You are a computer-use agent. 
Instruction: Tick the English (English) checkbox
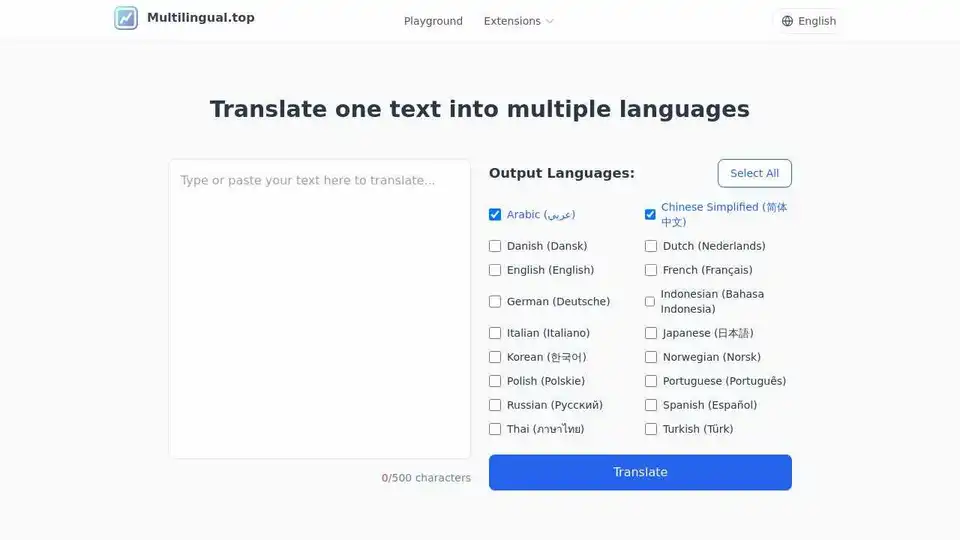tap(495, 270)
